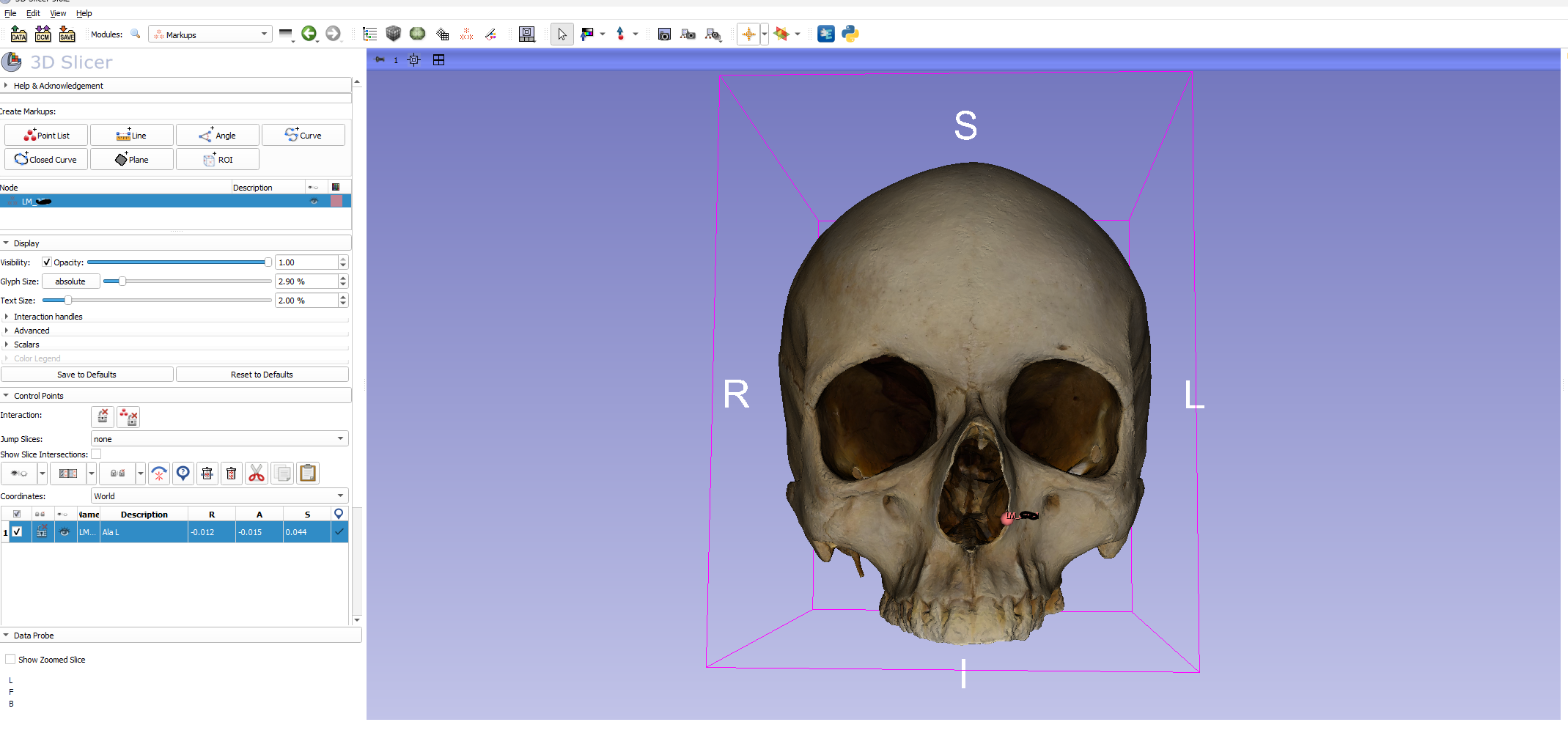
Task: Center the 3D view icon
Action: point(413,60)
